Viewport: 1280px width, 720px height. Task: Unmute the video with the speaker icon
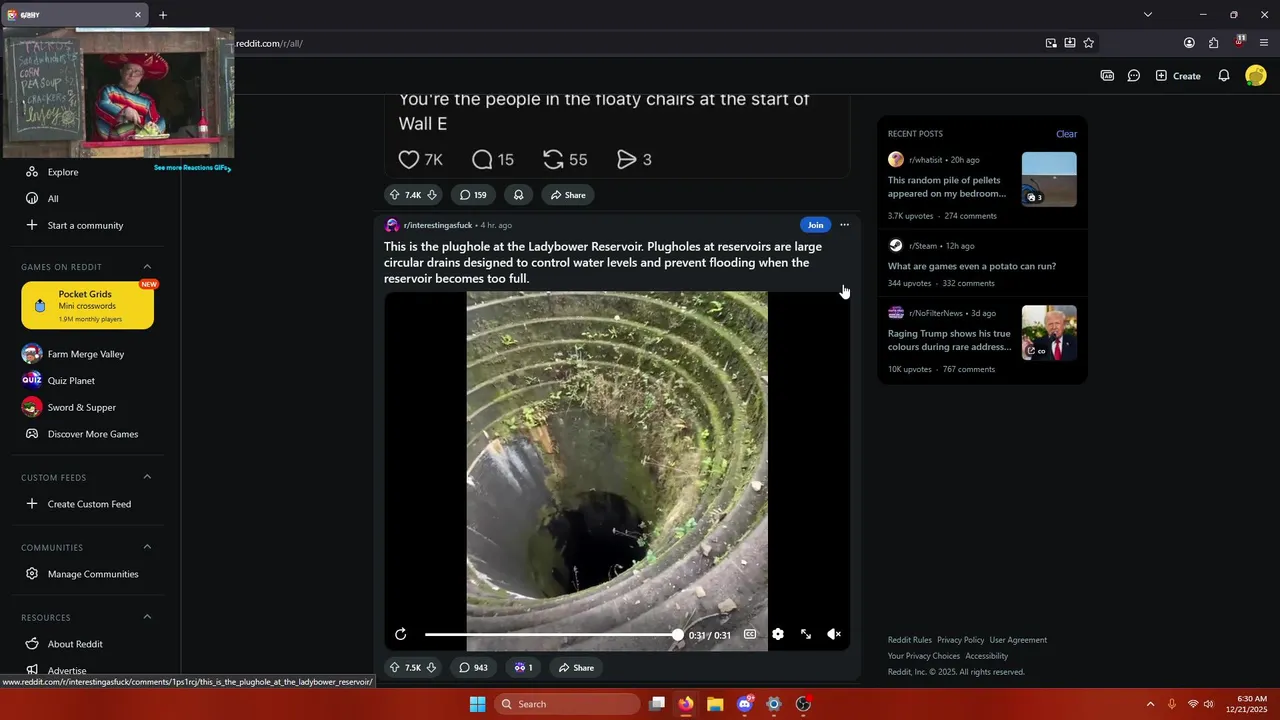click(x=834, y=634)
